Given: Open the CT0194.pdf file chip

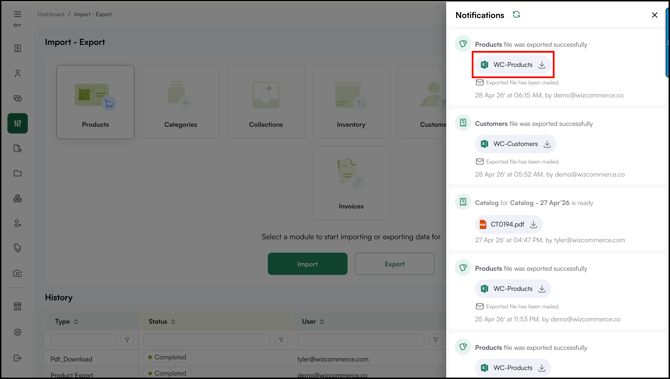Looking at the screenshot, I should tap(508, 224).
